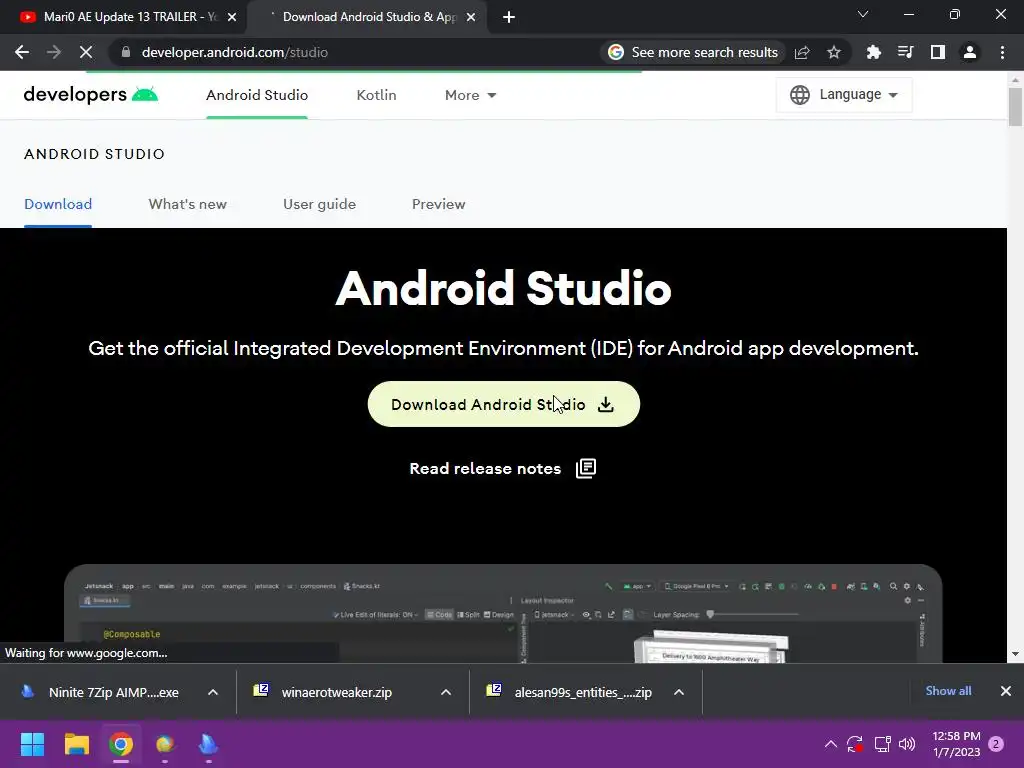Screen dimensions: 1024x768
Task: Open the volume speaker tray icon
Action: [907, 744]
